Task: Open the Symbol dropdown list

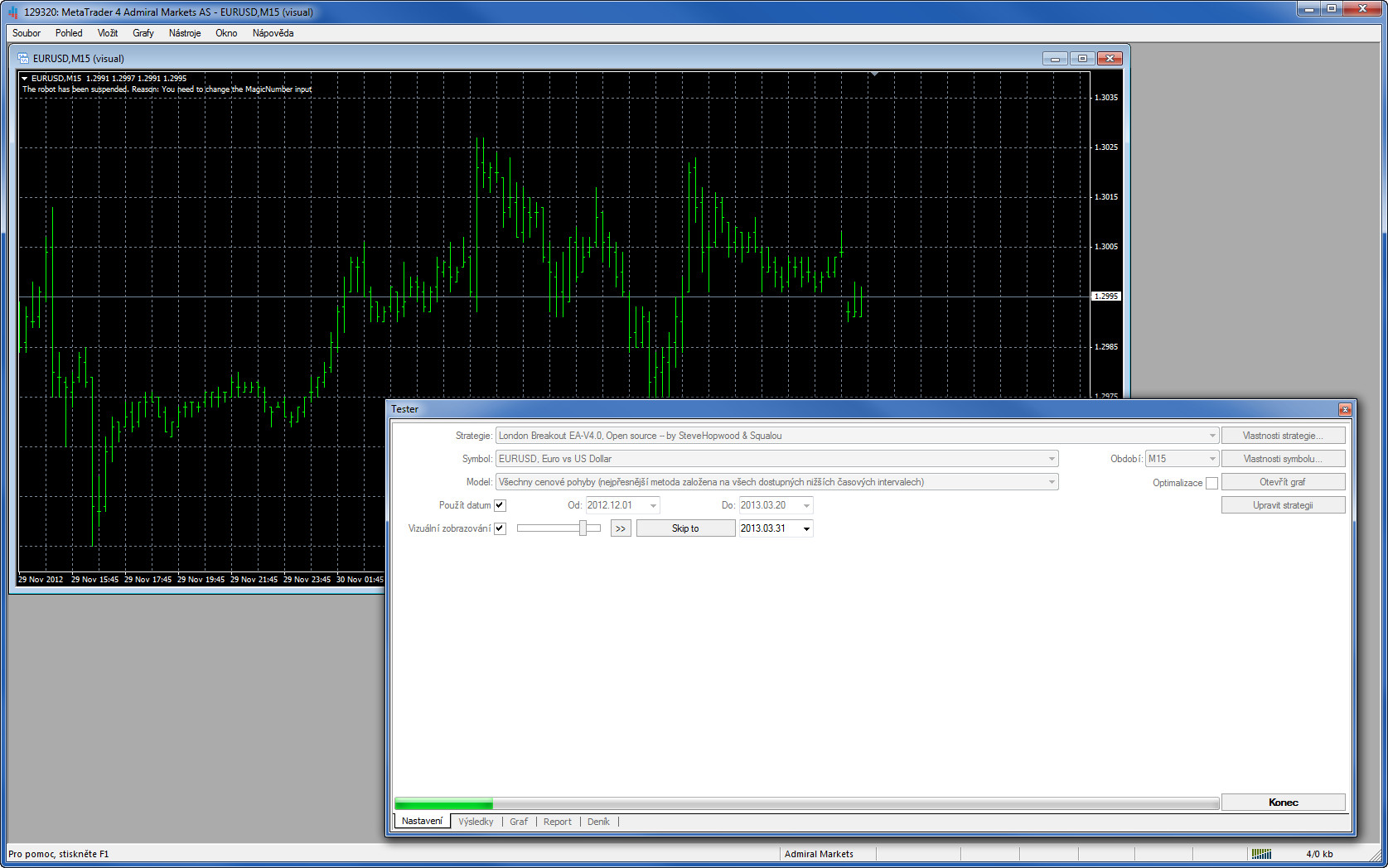Action: point(1052,459)
